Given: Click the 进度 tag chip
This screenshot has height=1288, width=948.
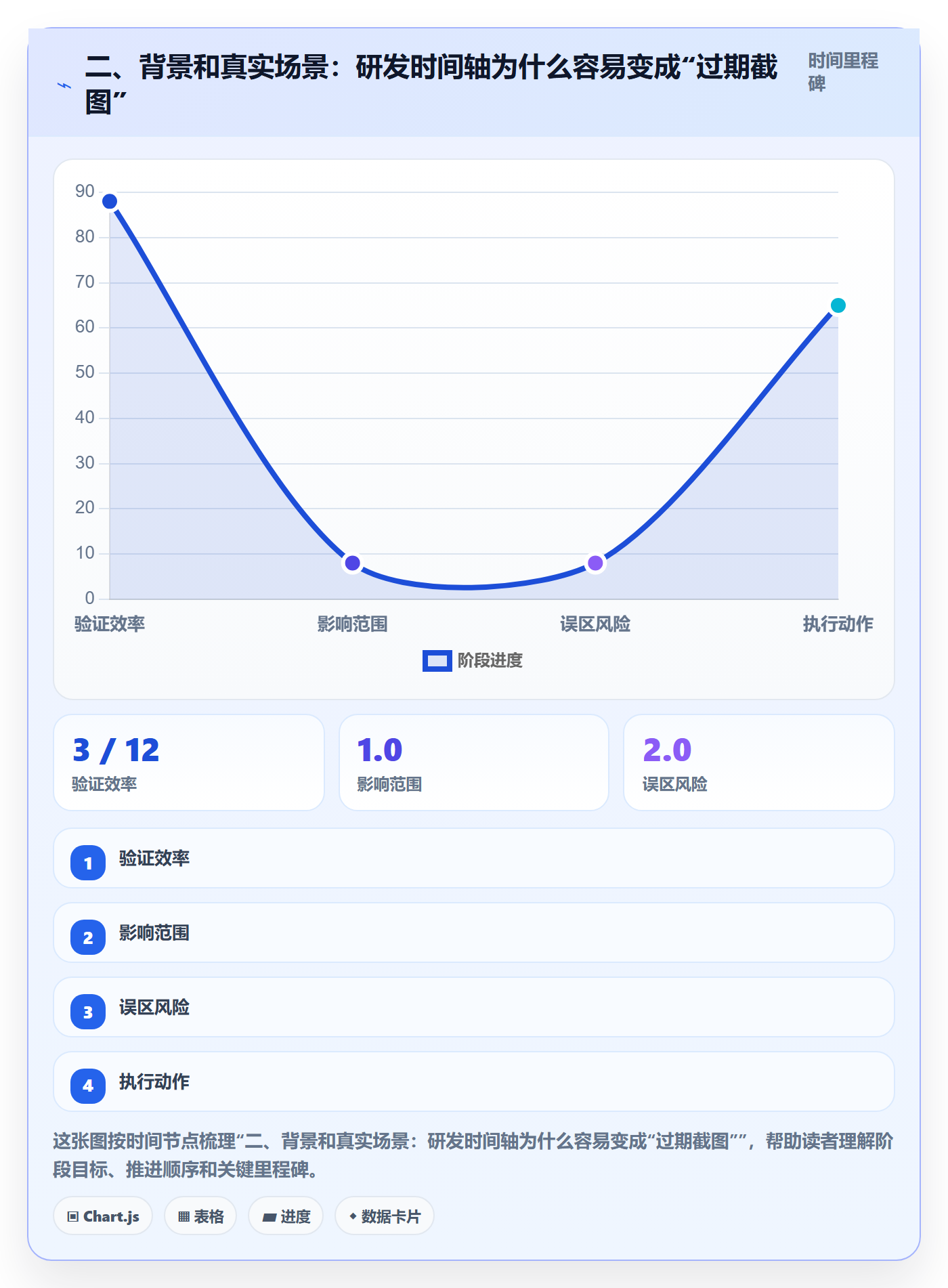Looking at the screenshot, I should (x=286, y=1216).
